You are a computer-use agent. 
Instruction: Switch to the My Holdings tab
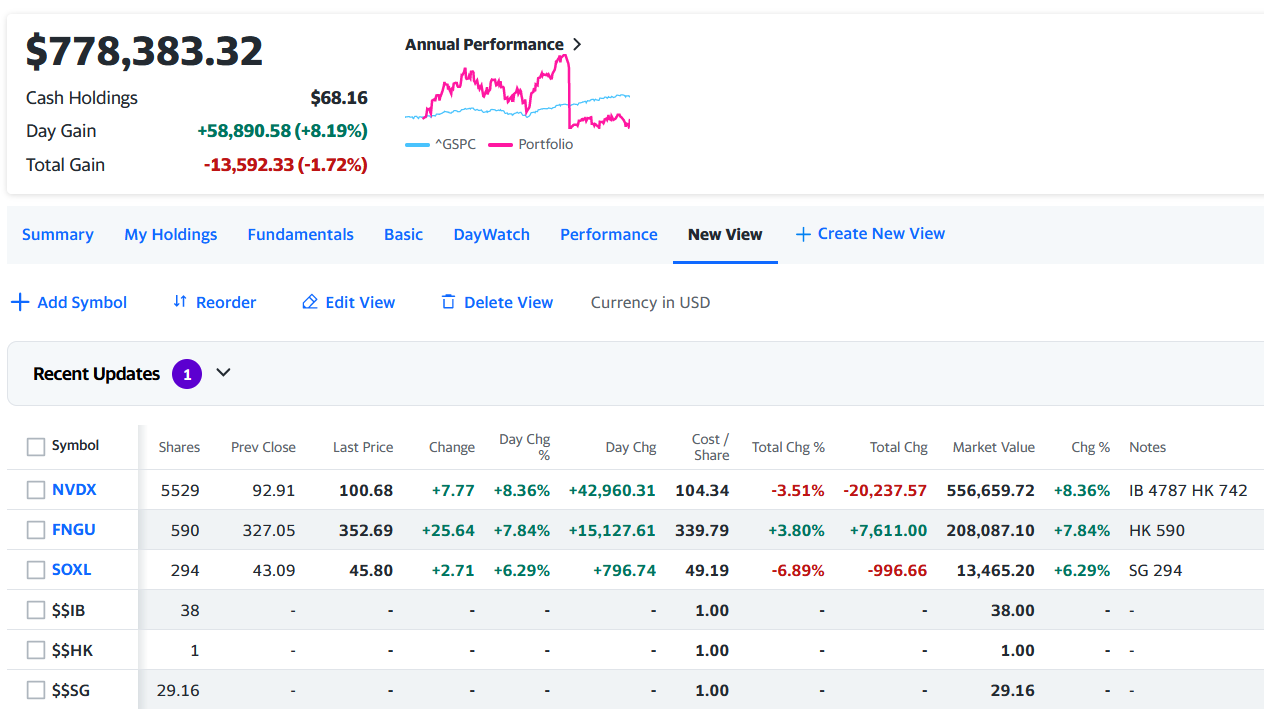pyautogui.click(x=170, y=235)
